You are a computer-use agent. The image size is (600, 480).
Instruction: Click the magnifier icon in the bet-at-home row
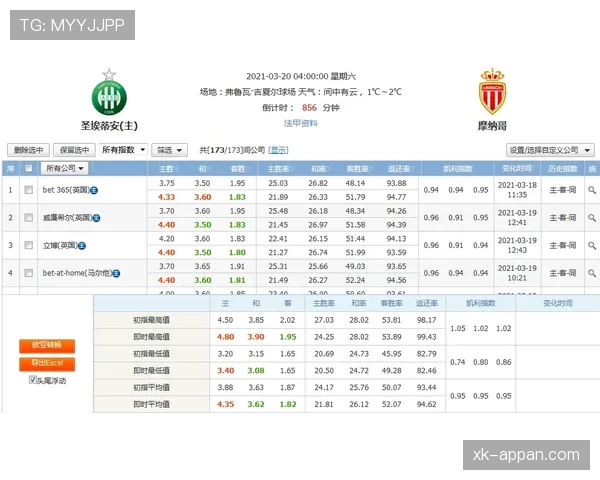click(x=591, y=273)
